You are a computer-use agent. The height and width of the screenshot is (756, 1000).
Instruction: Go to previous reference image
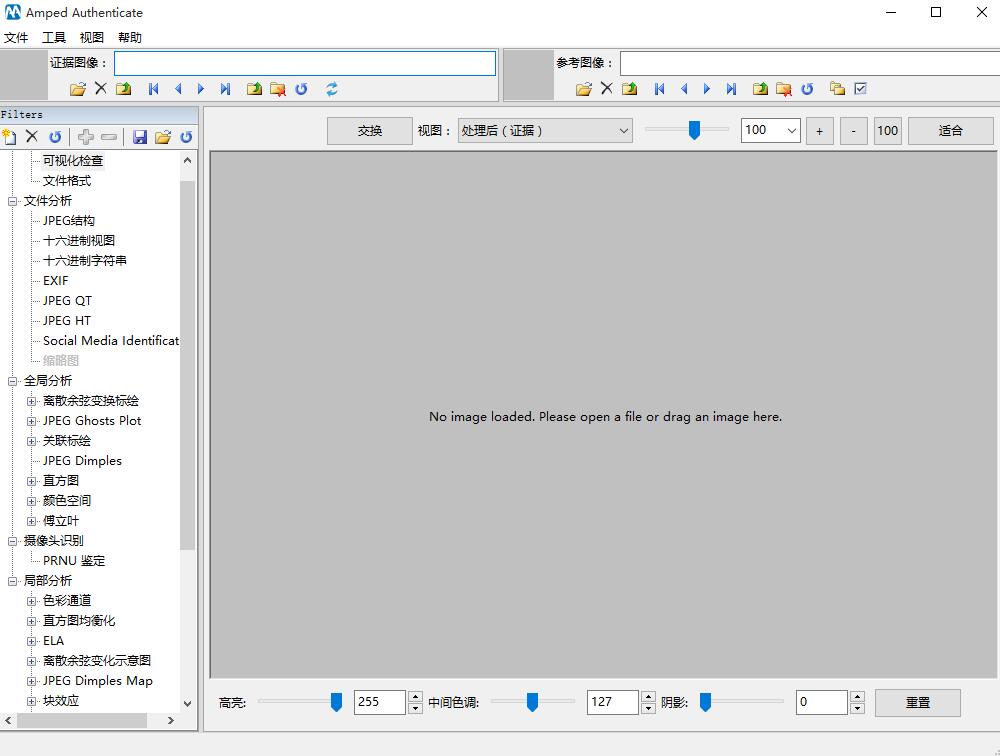coord(684,89)
